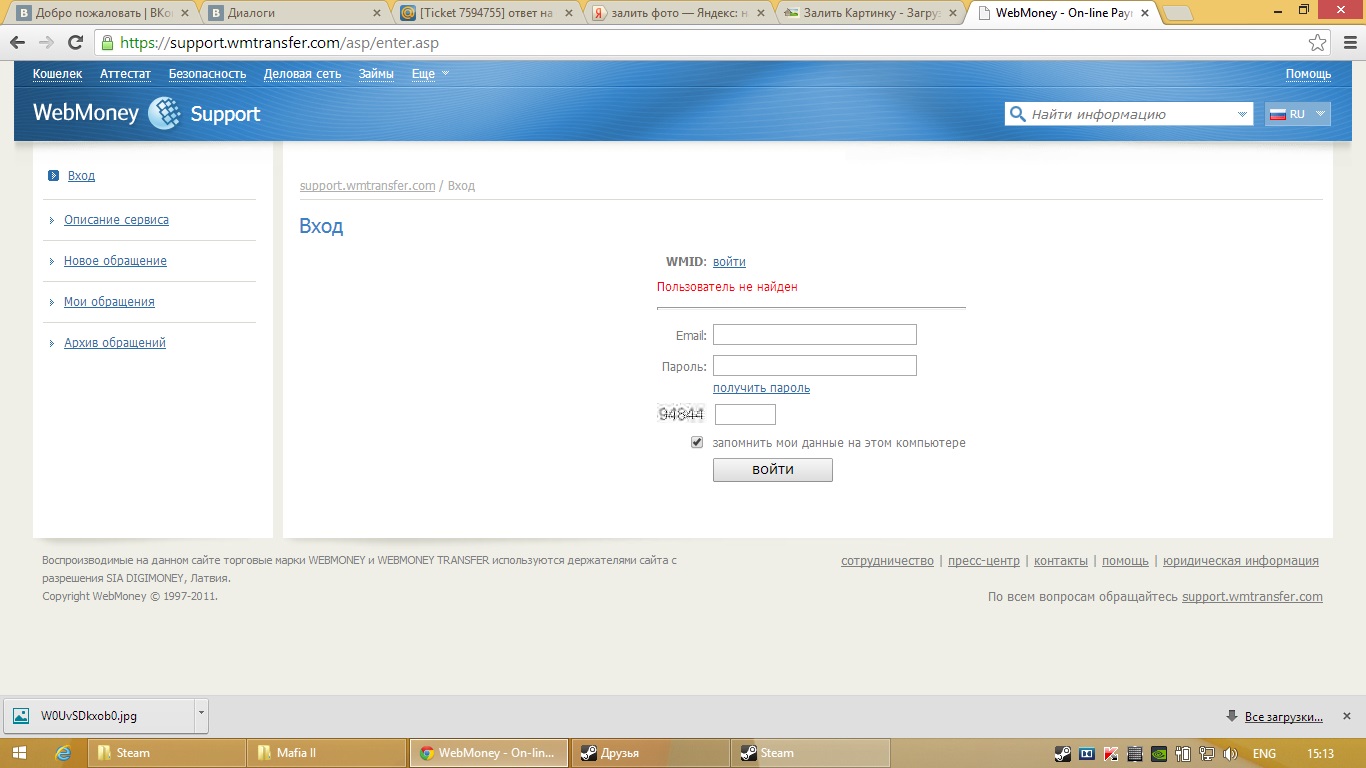Open the Kaspersky tray icon
The width and height of the screenshot is (1366, 768).
click(x=1110, y=753)
